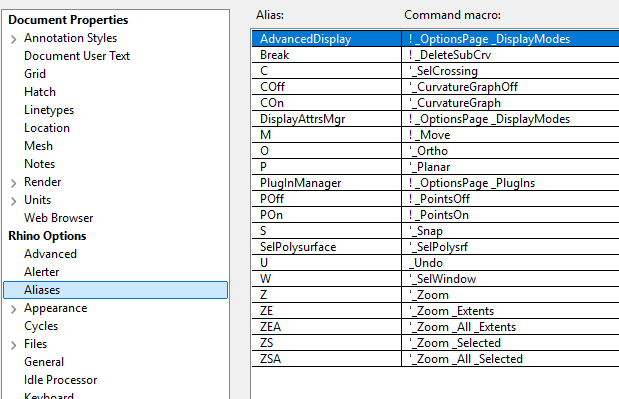This screenshot has width=619, height=399.
Task: Edit the '_Ortho' command macro
Action: [x=510, y=151]
